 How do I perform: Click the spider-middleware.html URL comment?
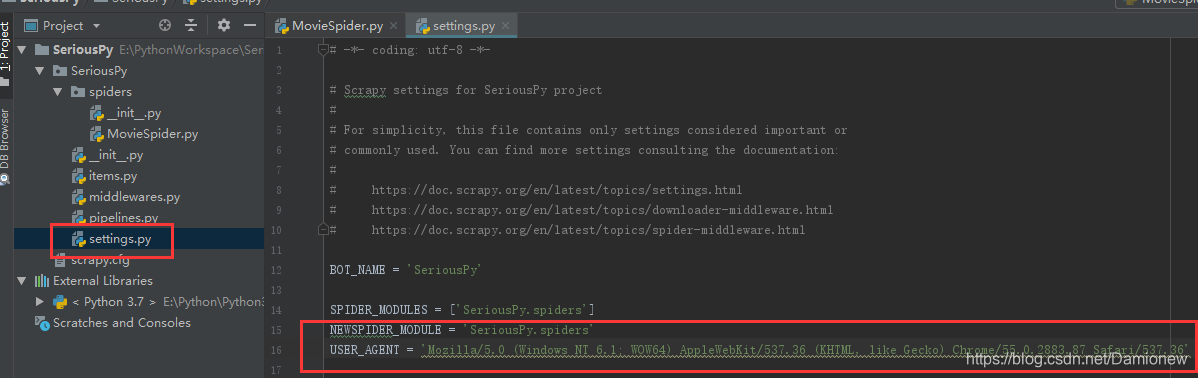click(x=588, y=229)
